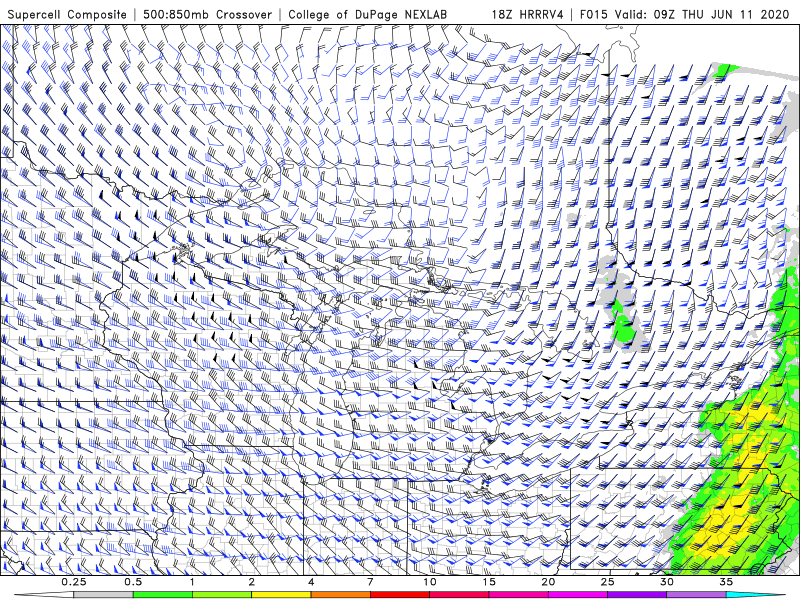
Task: Click the "25" legend label
Action: (x=608, y=582)
